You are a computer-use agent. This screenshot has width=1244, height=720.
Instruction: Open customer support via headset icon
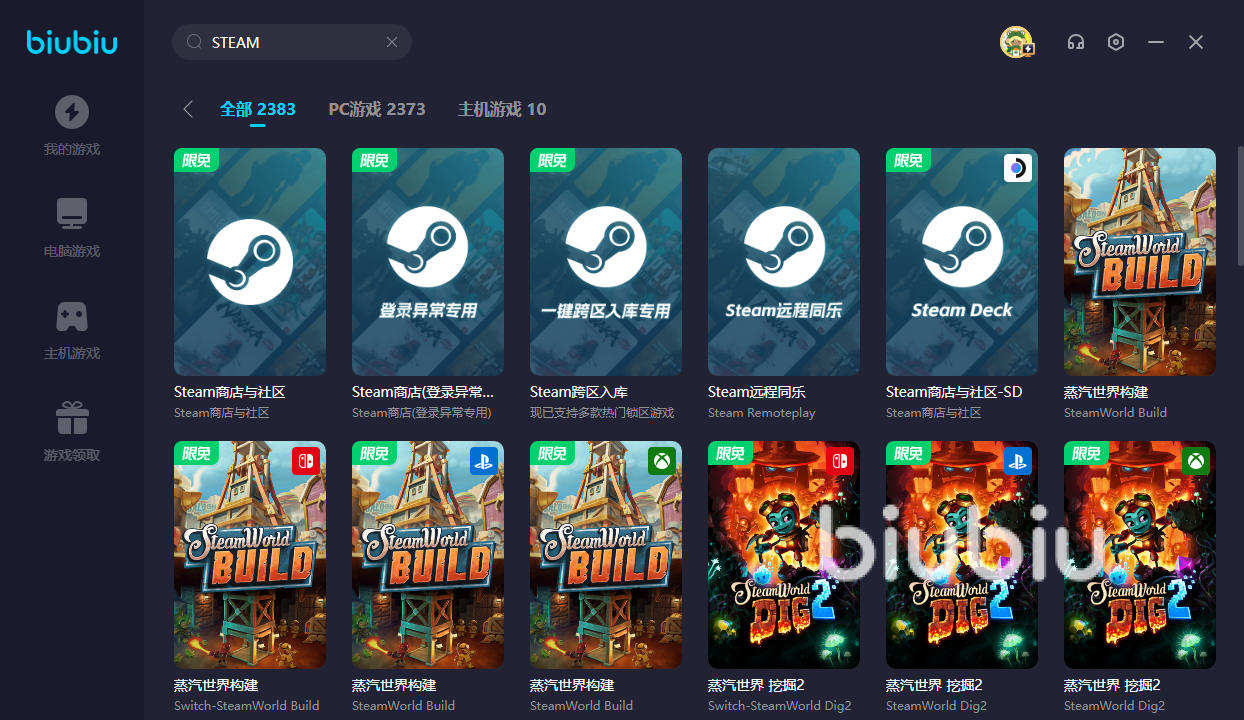coord(1076,42)
